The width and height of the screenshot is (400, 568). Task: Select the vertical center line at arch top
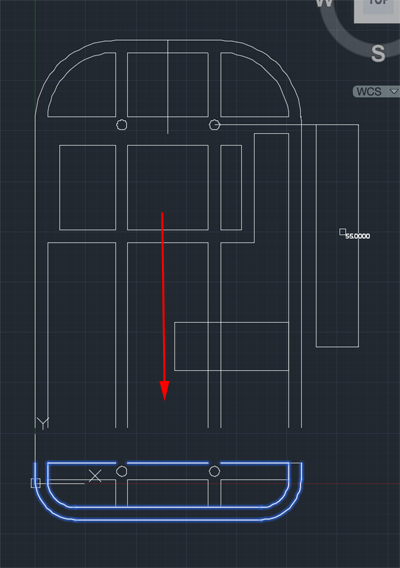167,87
